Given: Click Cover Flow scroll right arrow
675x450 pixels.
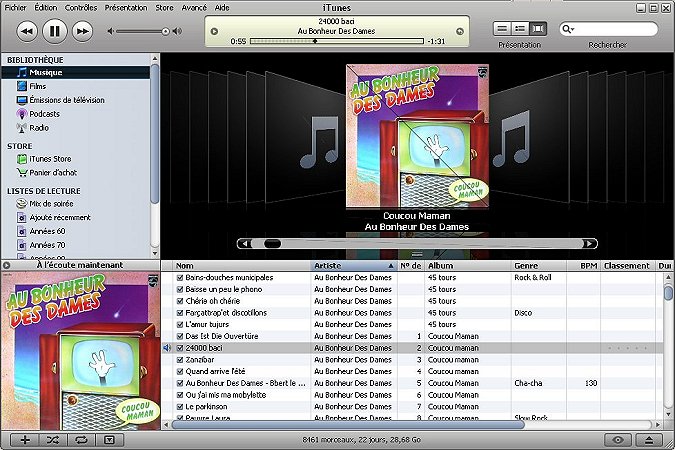Looking at the screenshot, I should coord(588,244).
